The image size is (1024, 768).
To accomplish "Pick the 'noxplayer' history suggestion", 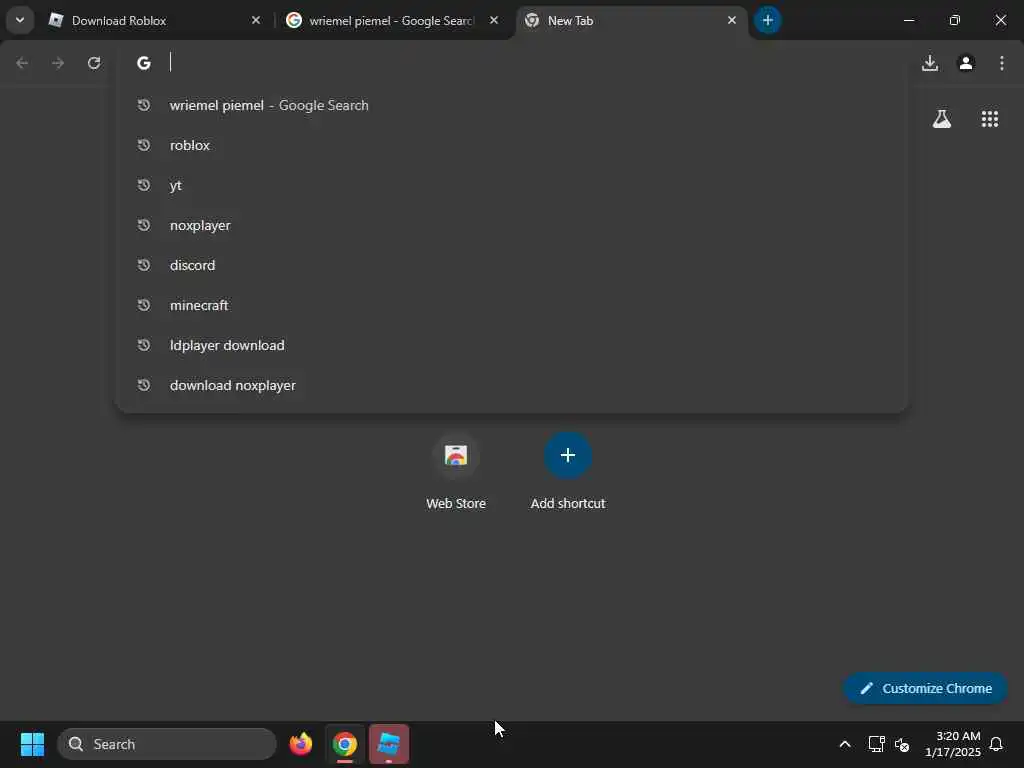I will (511, 225).
